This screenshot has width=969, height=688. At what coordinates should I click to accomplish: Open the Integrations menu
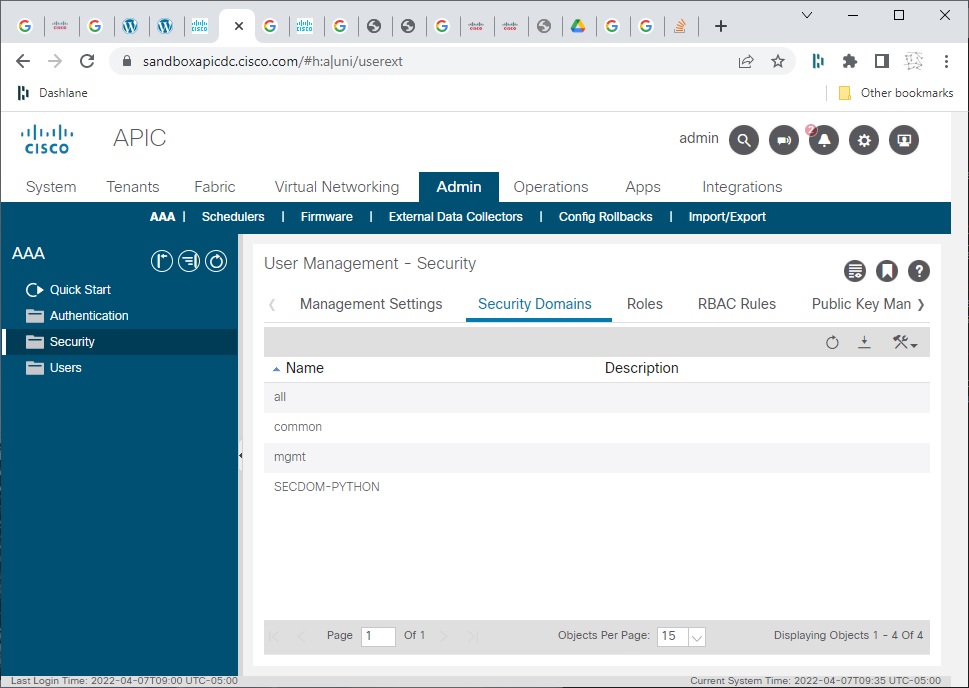point(742,187)
